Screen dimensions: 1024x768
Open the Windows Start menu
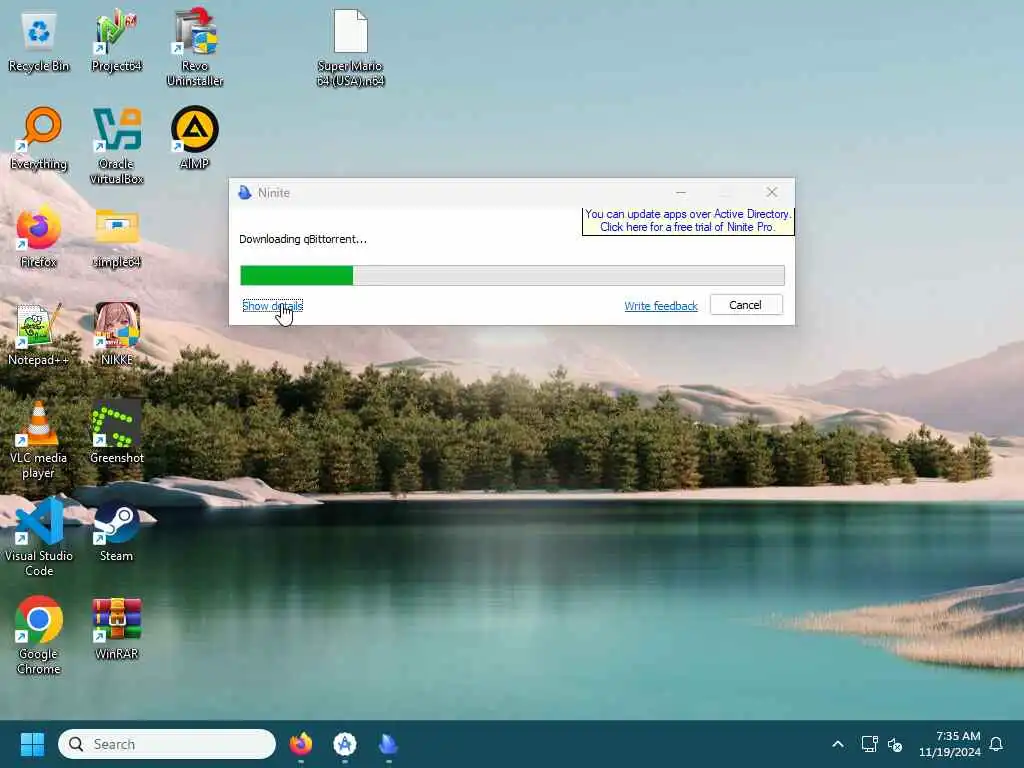click(32, 744)
